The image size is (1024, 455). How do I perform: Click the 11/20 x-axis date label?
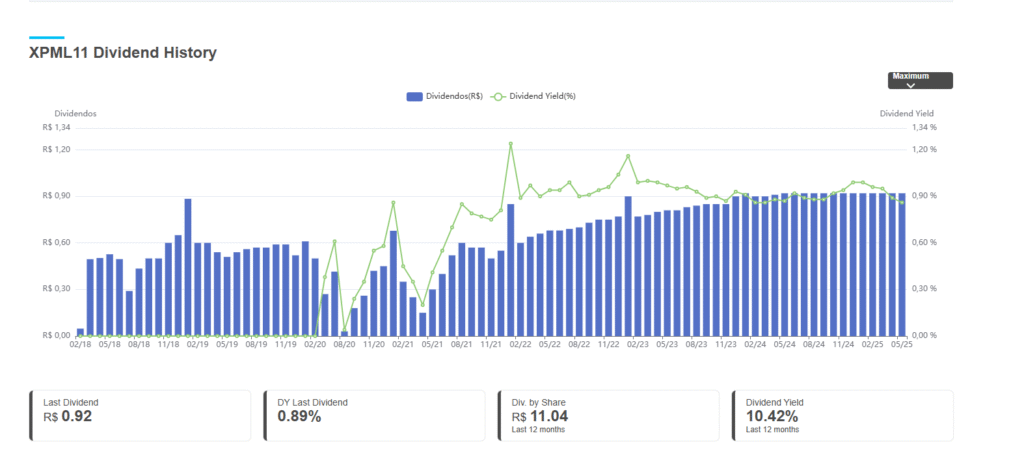click(374, 345)
